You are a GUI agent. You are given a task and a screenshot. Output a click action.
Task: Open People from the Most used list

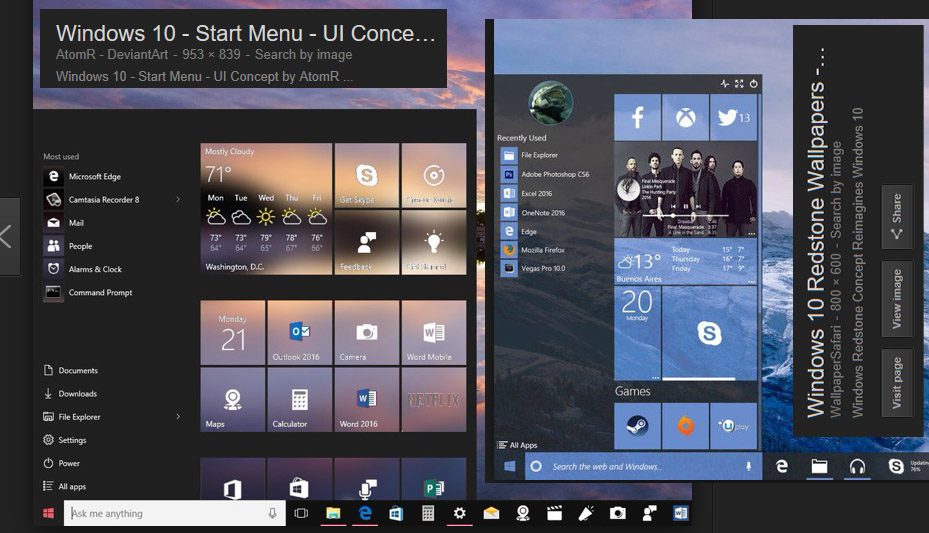point(68,246)
